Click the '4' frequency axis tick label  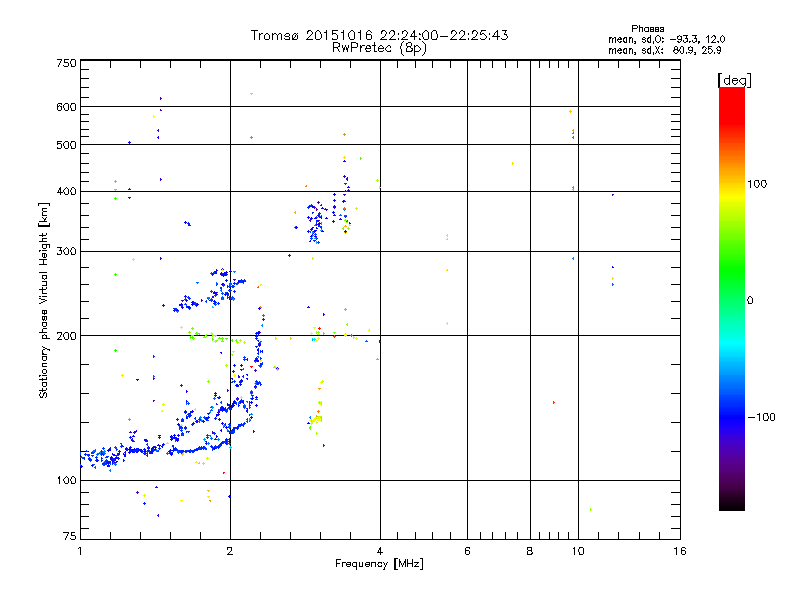[380, 551]
